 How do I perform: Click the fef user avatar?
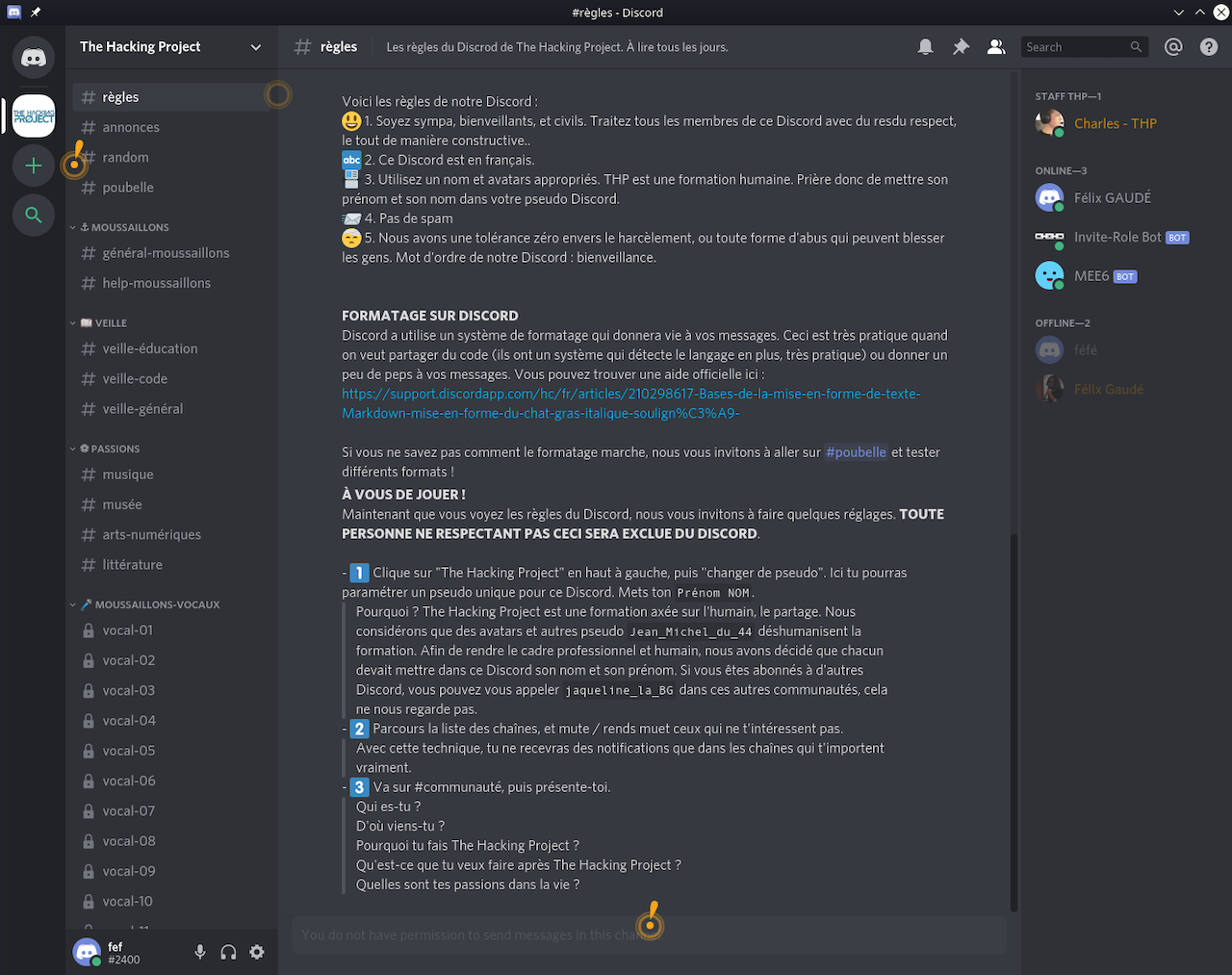pyautogui.click(x=87, y=952)
